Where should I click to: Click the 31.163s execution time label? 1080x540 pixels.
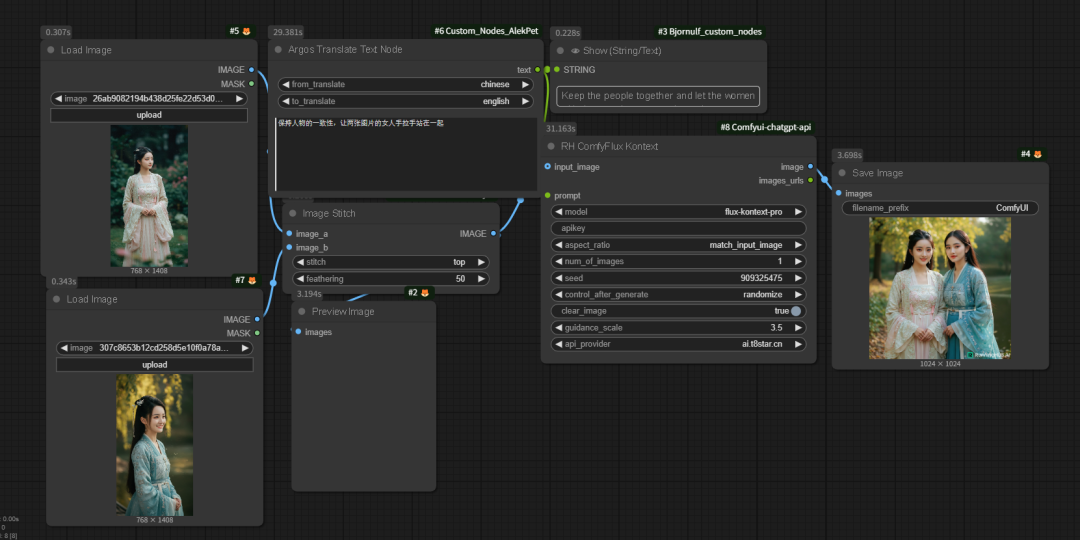pos(561,128)
